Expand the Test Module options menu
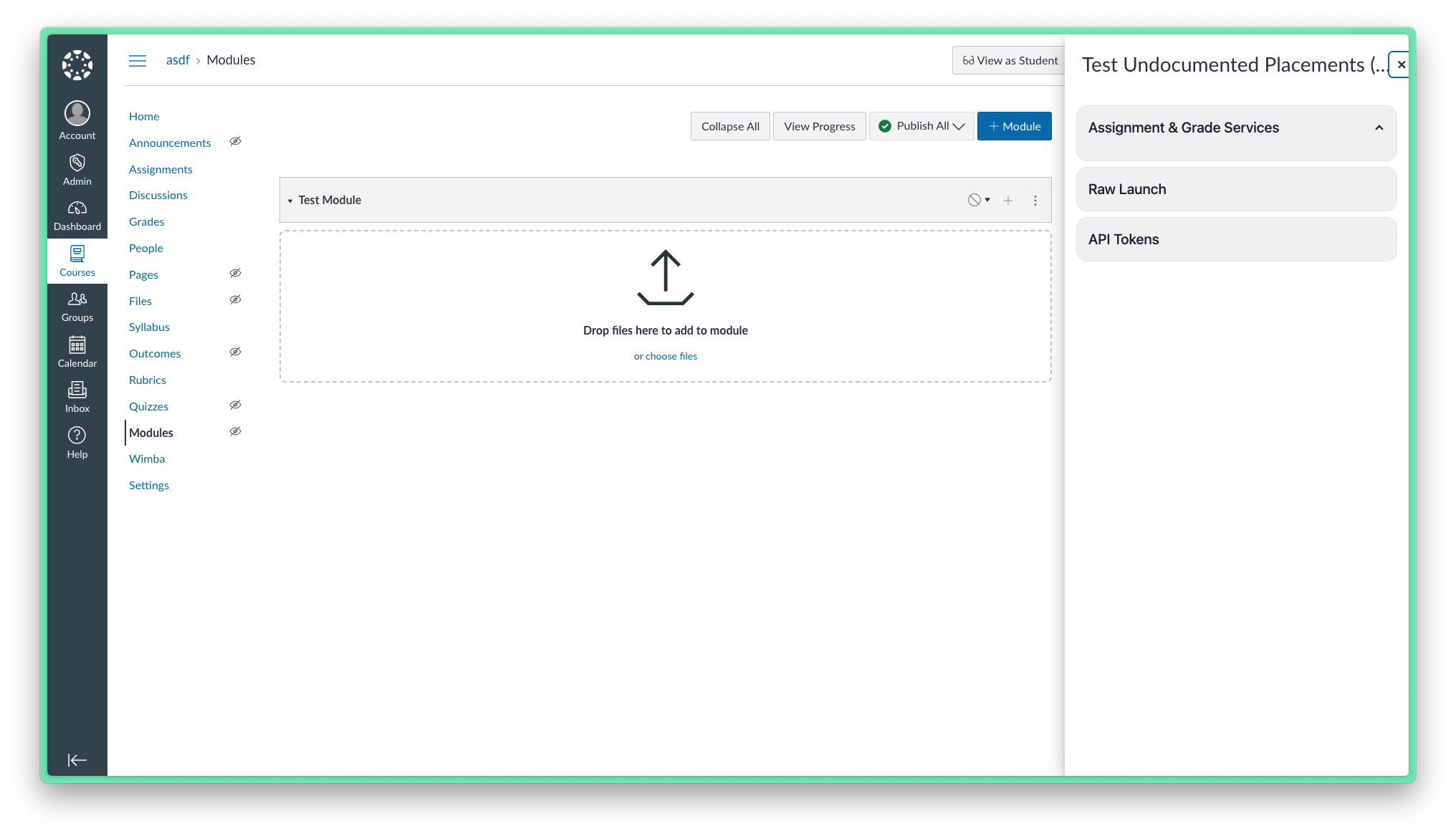1456x836 pixels. click(x=1036, y=200)
